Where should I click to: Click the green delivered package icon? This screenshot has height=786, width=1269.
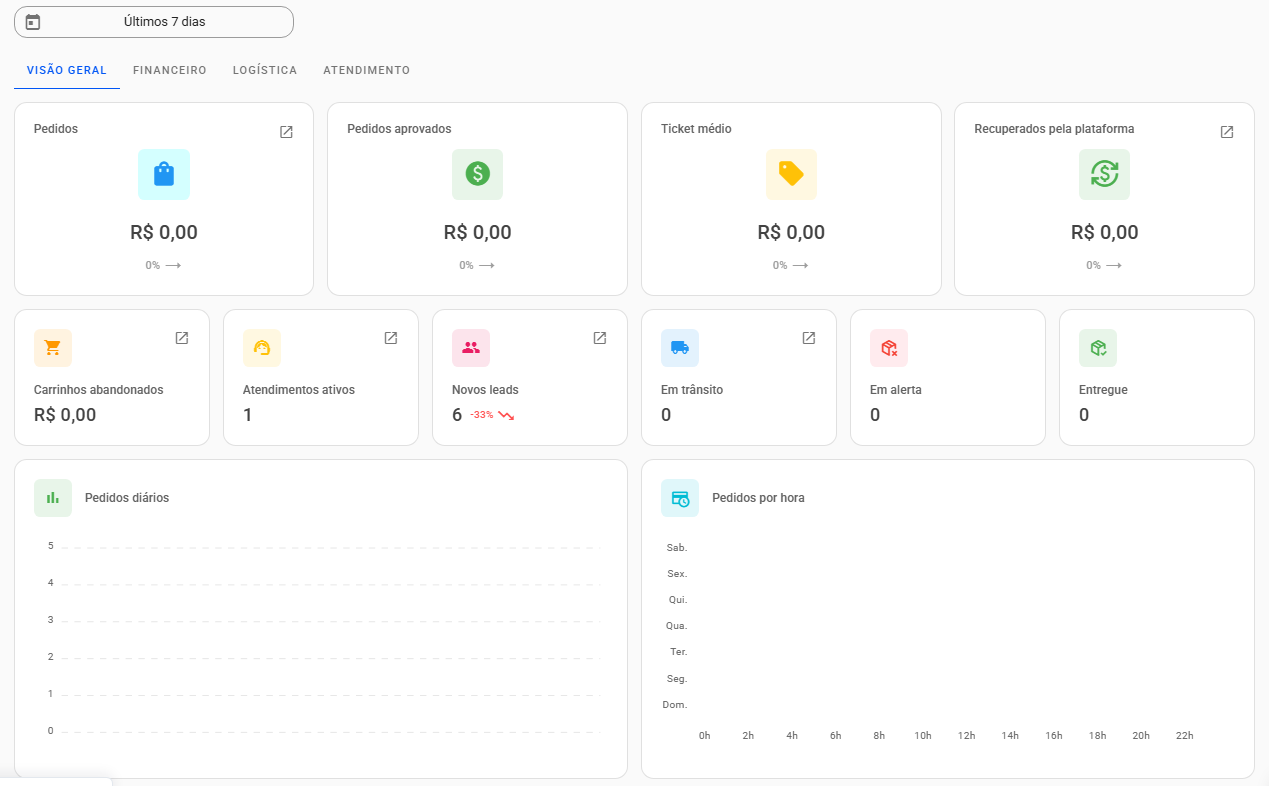[x=1098, y=348]
